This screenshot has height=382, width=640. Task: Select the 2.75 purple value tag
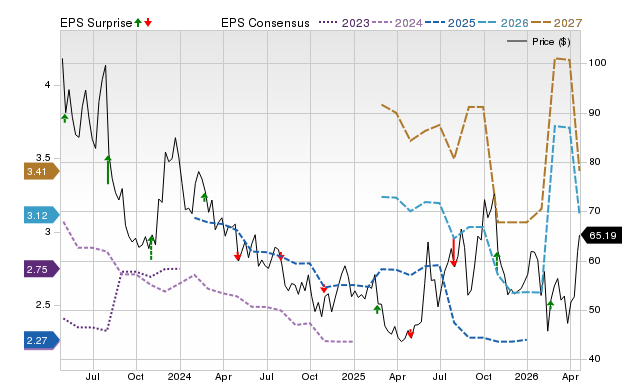coord(42,269)
